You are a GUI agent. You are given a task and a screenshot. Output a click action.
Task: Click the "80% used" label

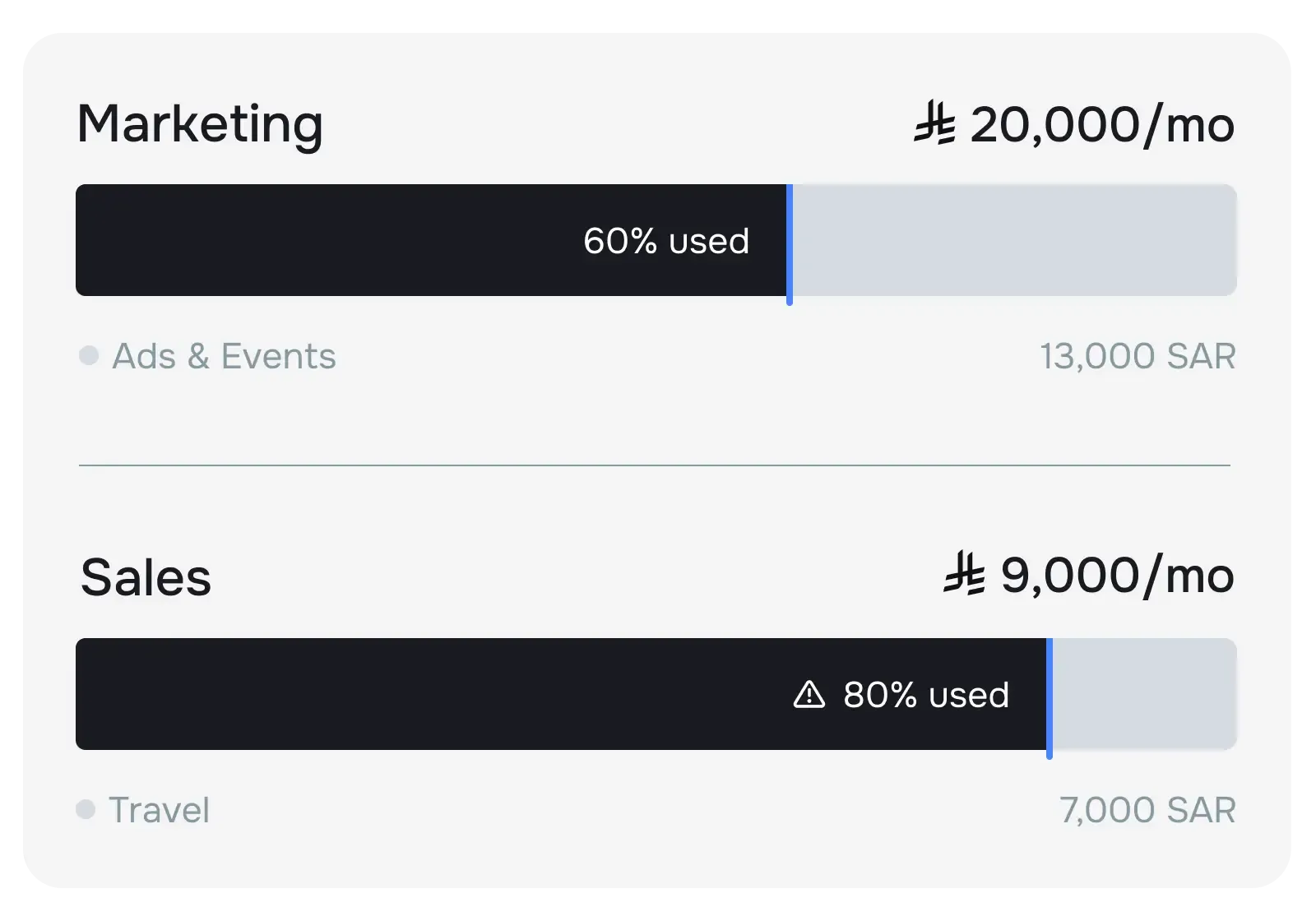[x=925, y=695]
